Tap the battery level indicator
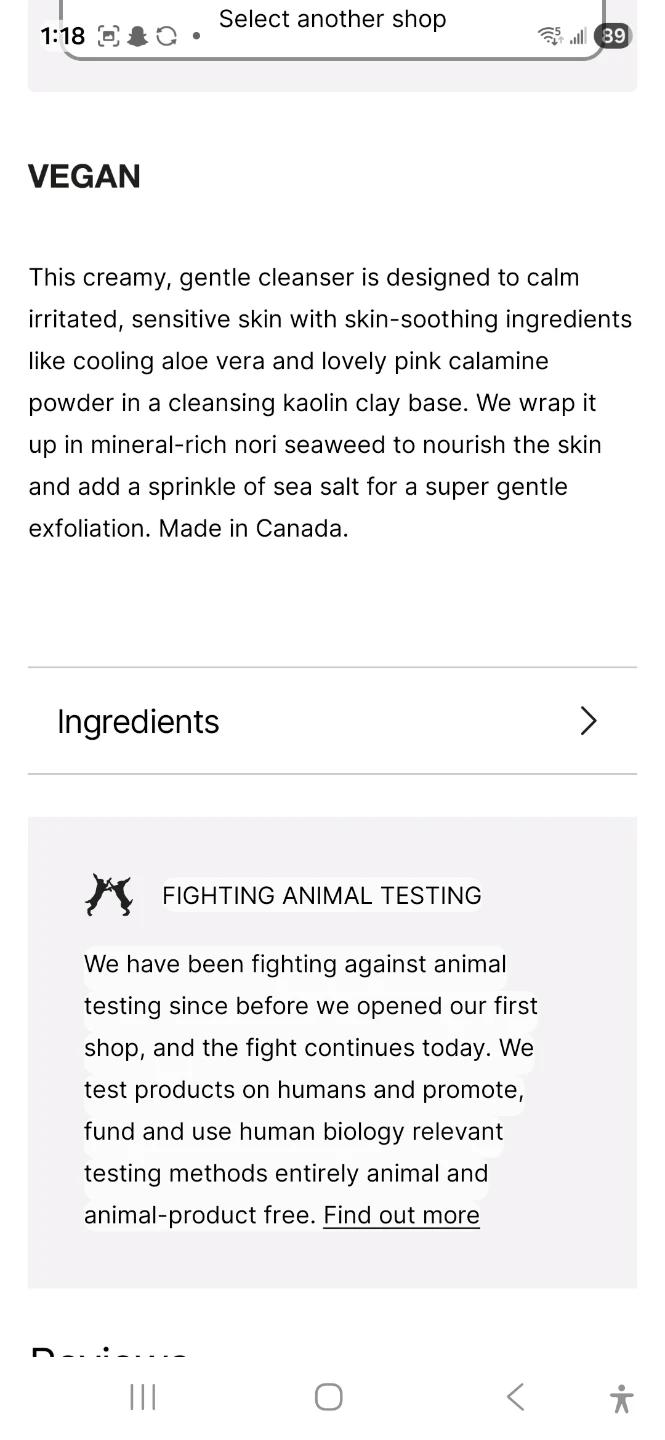Screen dimensions: 665x1440 click(x=612, y=37)
